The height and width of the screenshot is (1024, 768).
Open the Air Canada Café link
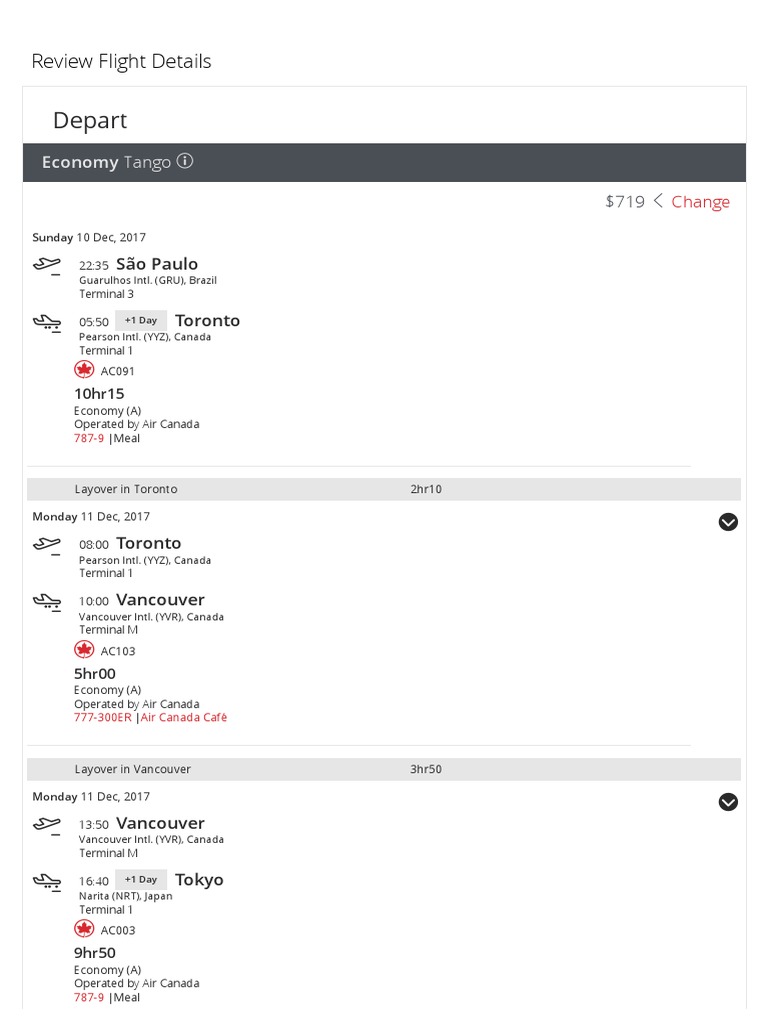[x=184, y=717]
